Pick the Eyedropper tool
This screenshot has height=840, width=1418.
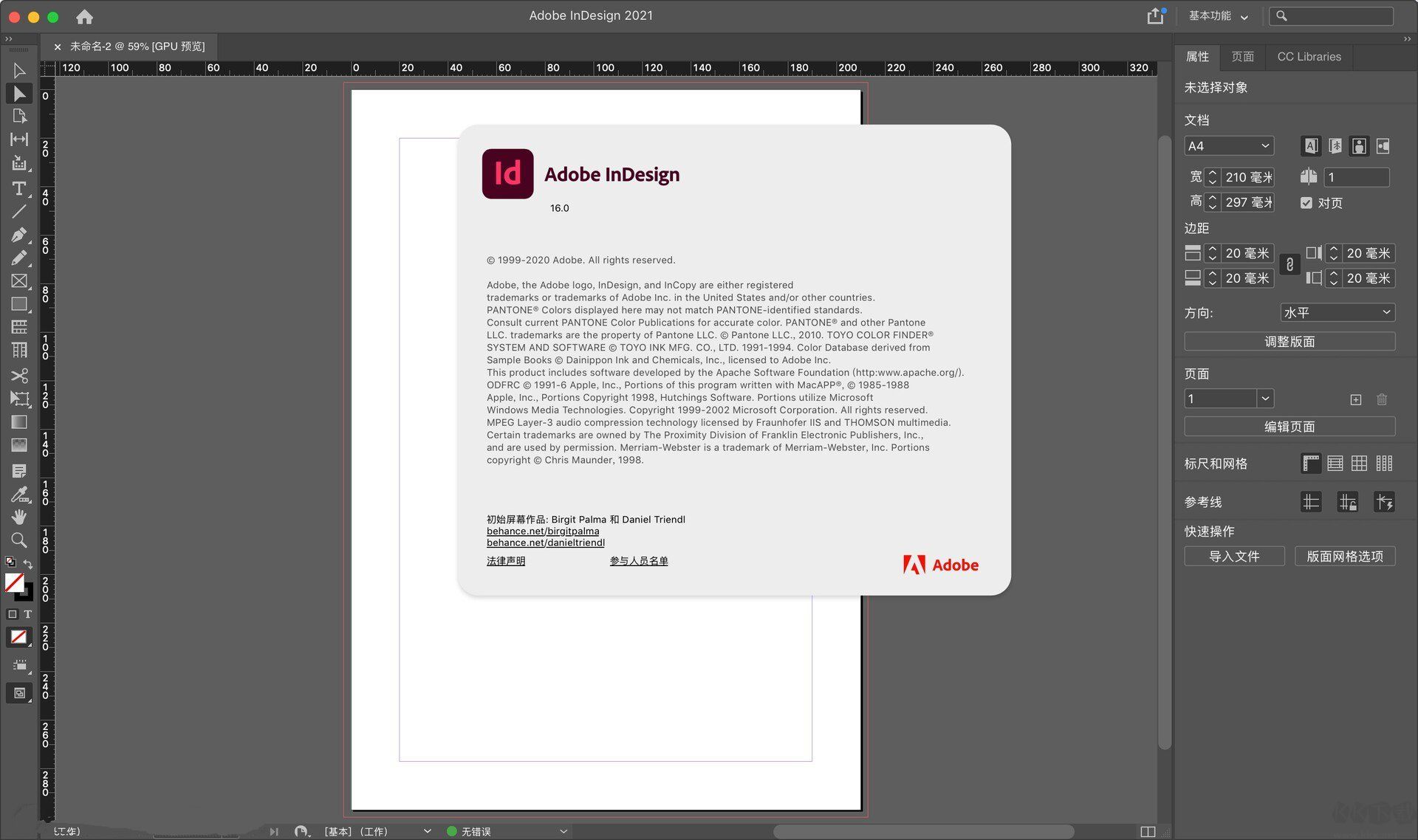[19, 494]
